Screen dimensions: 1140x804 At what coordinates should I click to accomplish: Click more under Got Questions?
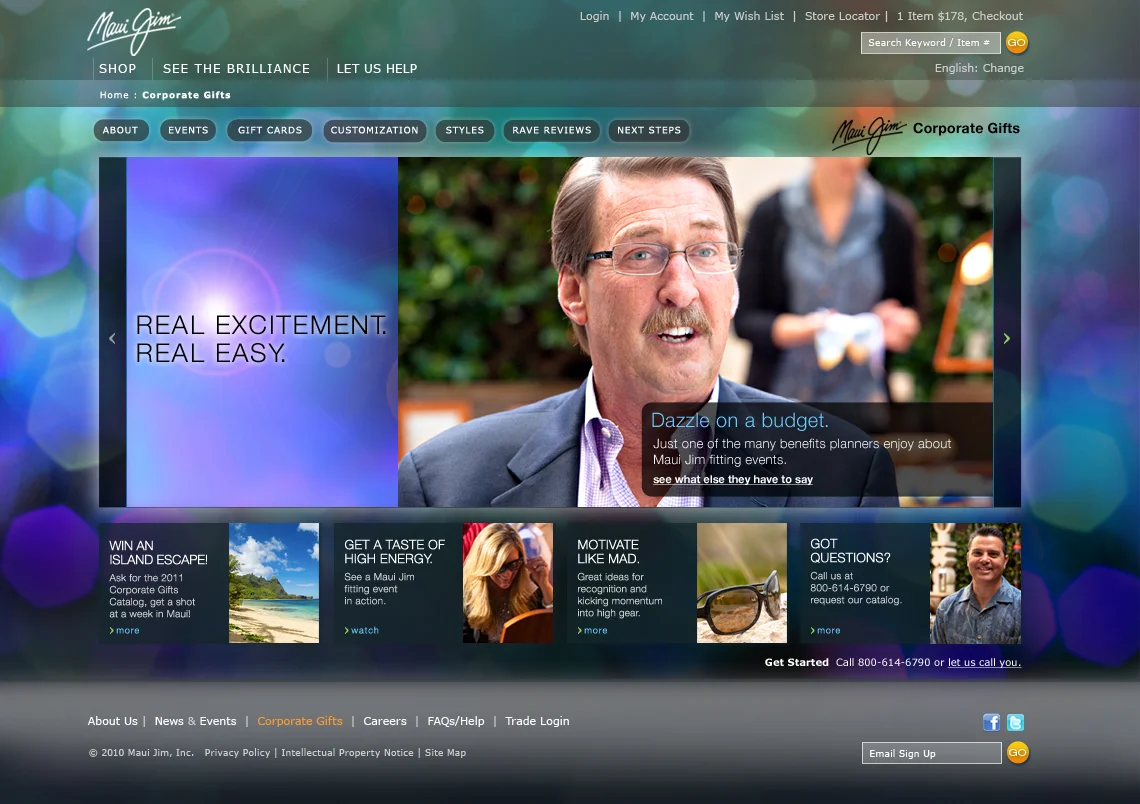tap(825, 630)
